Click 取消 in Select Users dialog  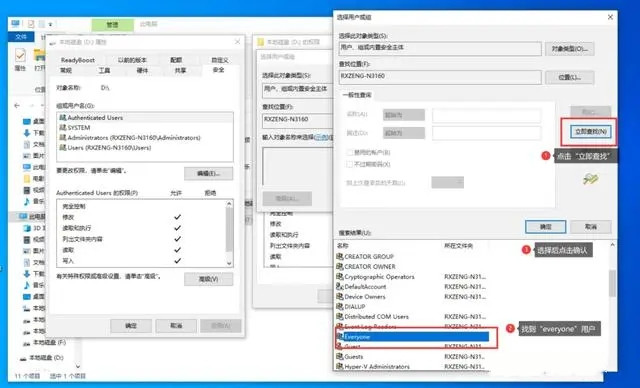(x=591, y=226)
